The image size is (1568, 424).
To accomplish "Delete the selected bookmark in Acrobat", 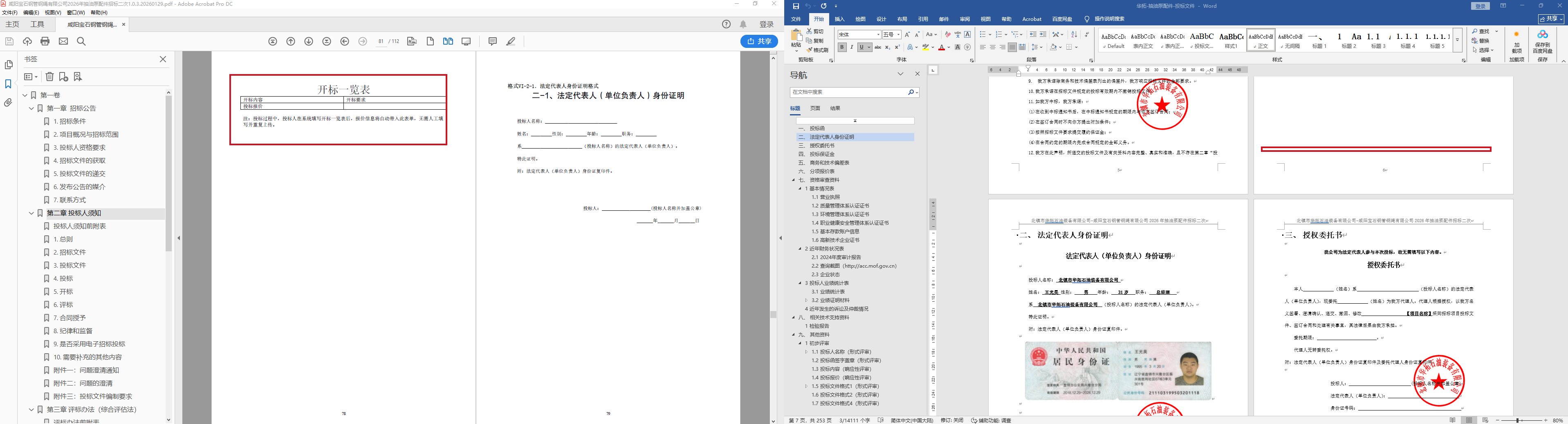I will [50, 77].
